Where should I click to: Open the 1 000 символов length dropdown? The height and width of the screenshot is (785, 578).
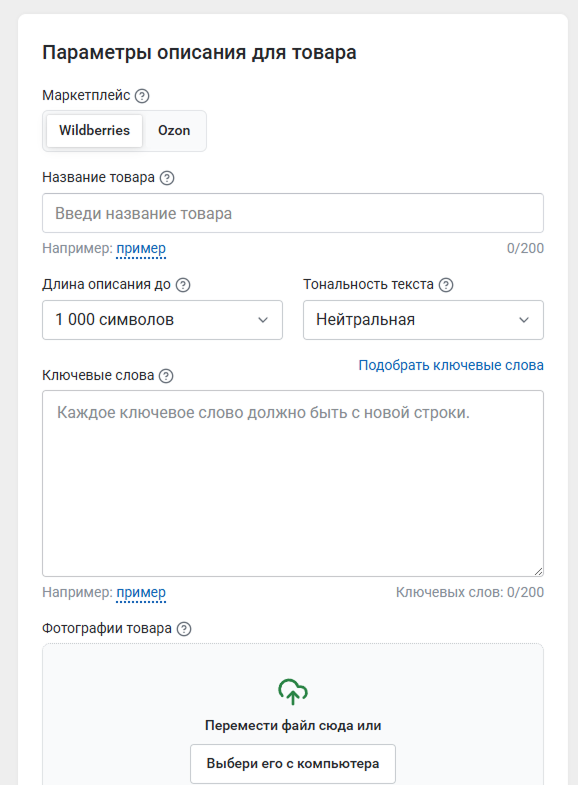162,320
